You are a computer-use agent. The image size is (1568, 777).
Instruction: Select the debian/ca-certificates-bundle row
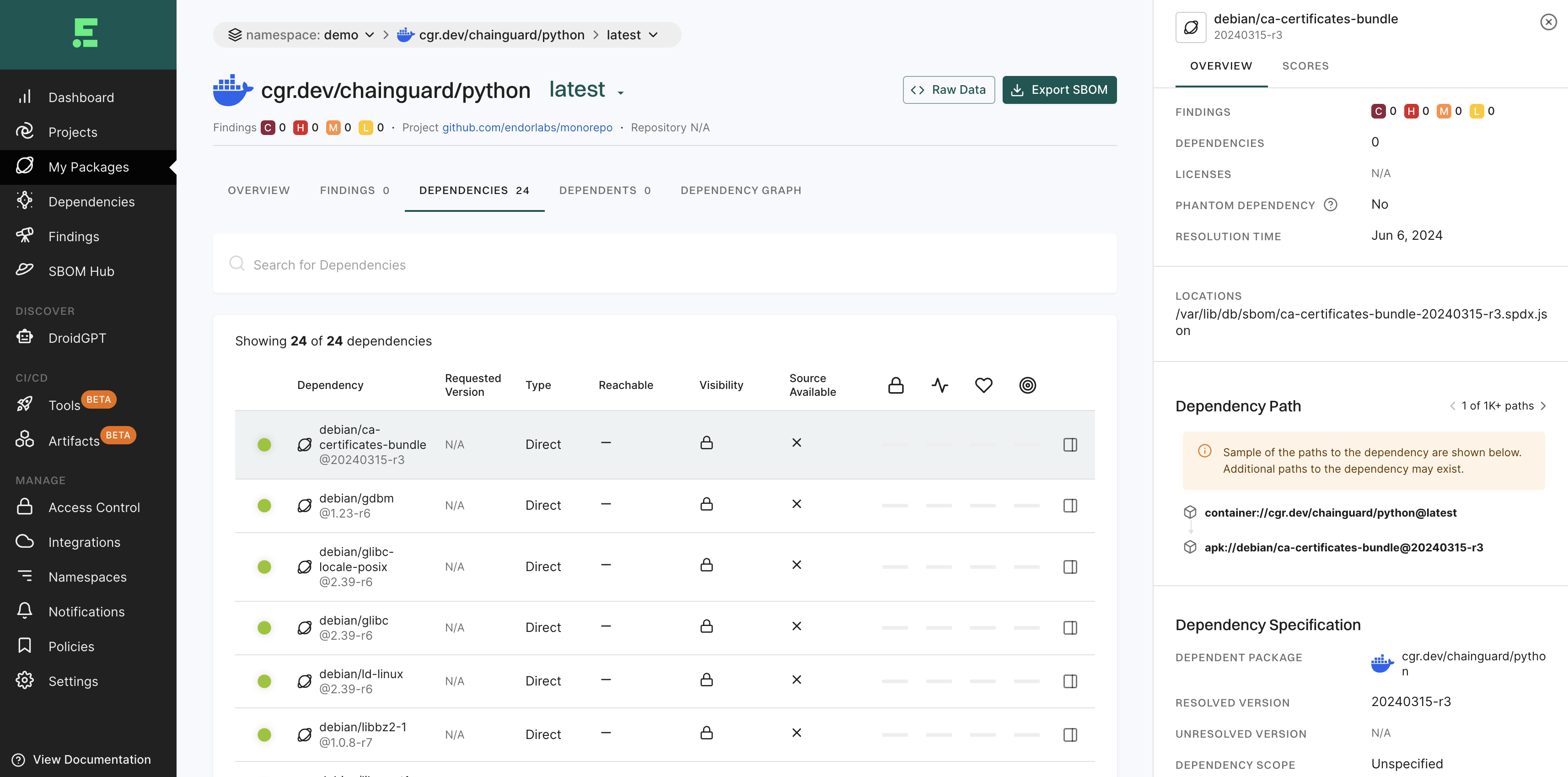[x=665, y=444]
